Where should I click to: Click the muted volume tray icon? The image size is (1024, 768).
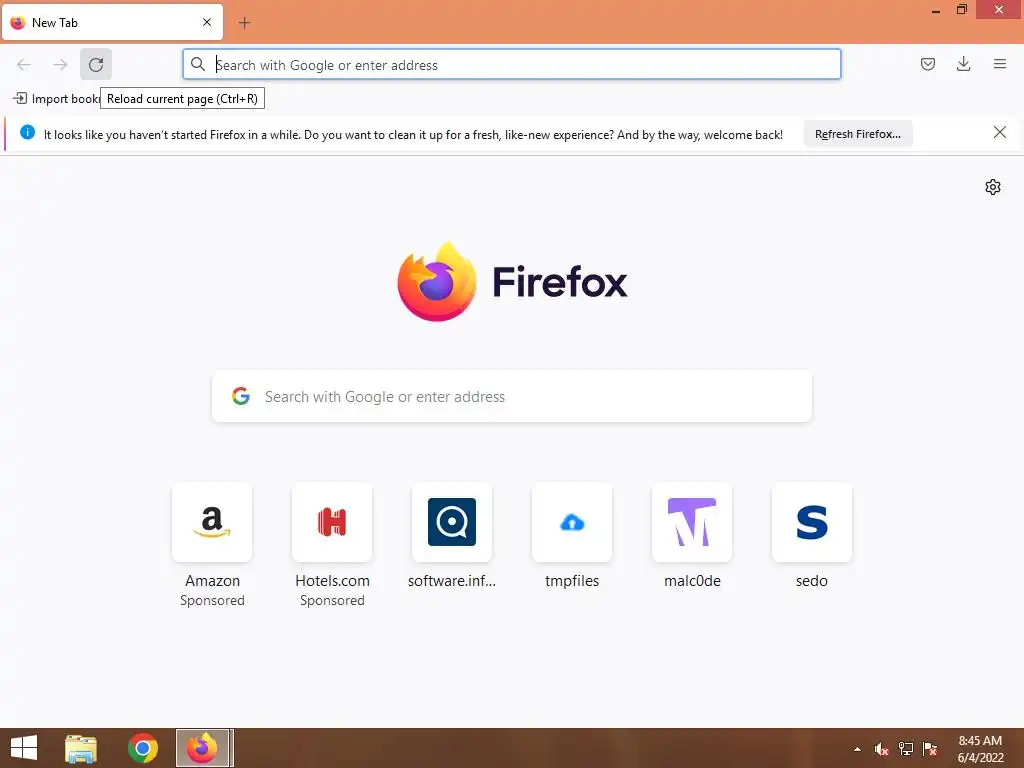[x=881, y=749]
